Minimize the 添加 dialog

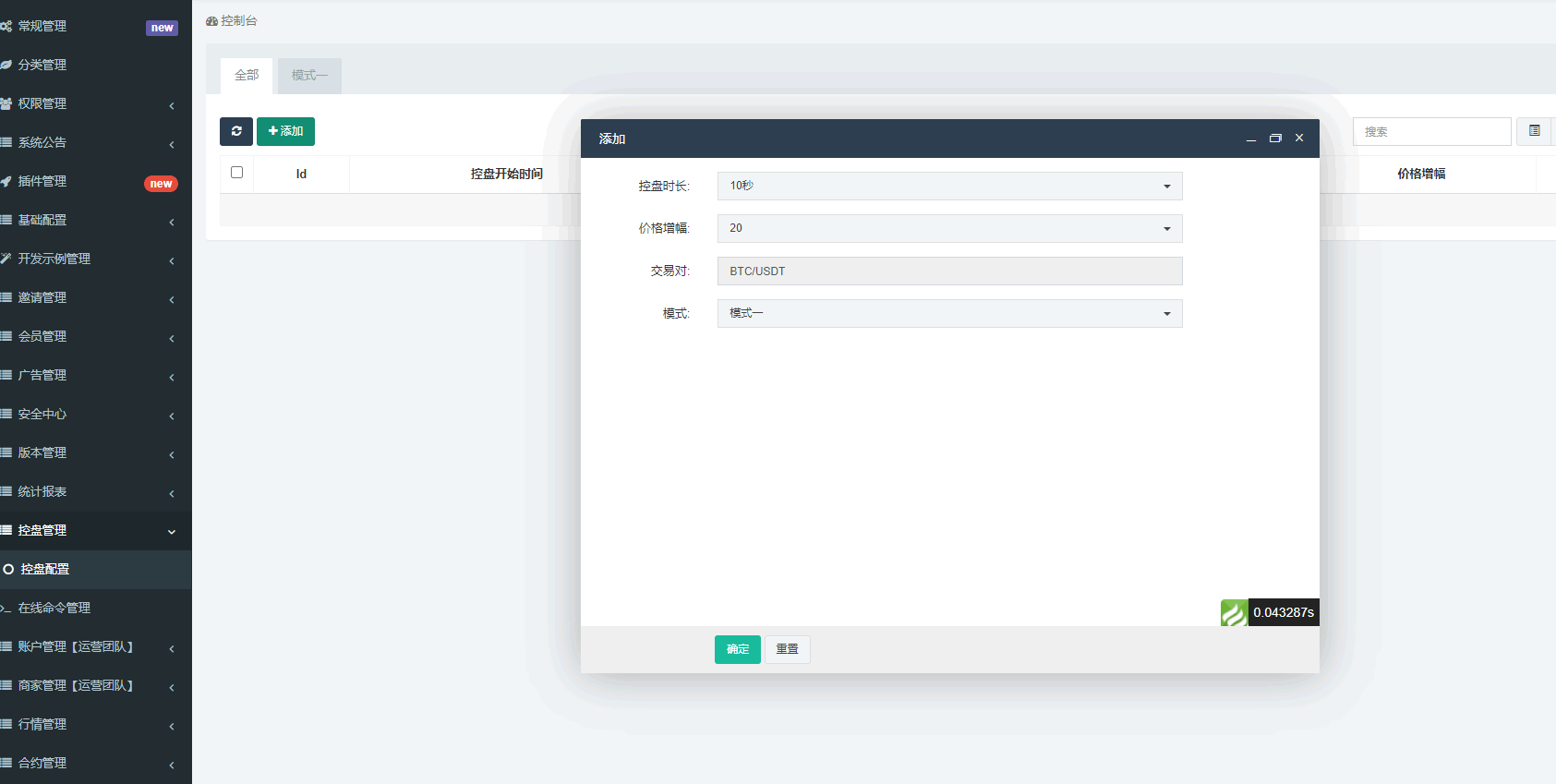tap(1251, 139)
